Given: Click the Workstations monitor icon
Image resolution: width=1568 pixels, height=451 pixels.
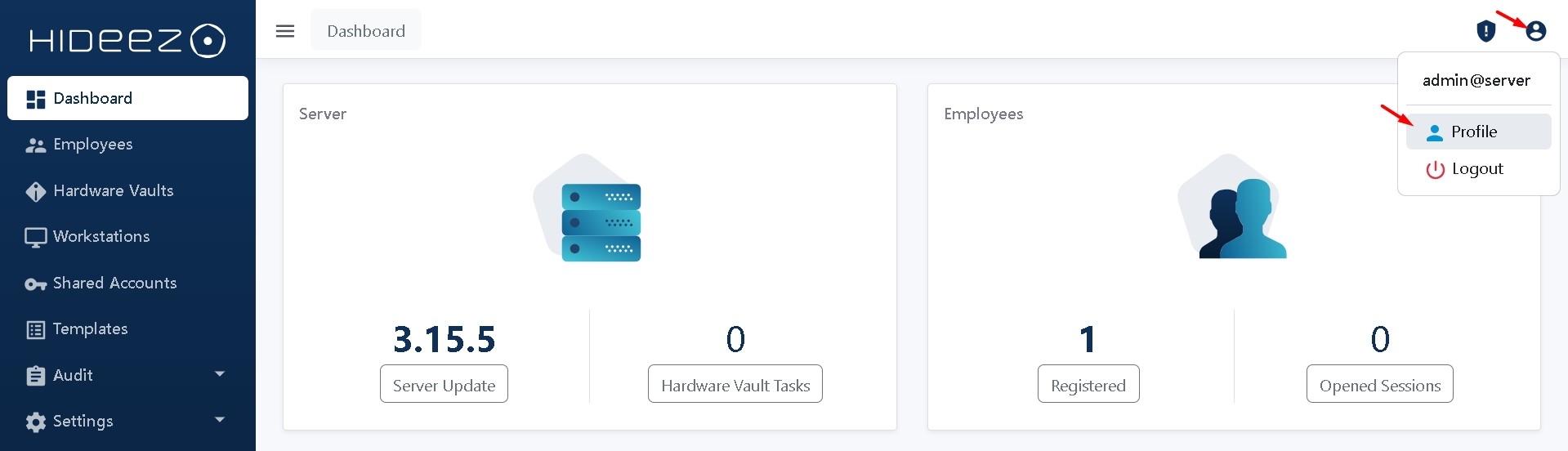Looking at the screenshot, I should click(35, 237).
